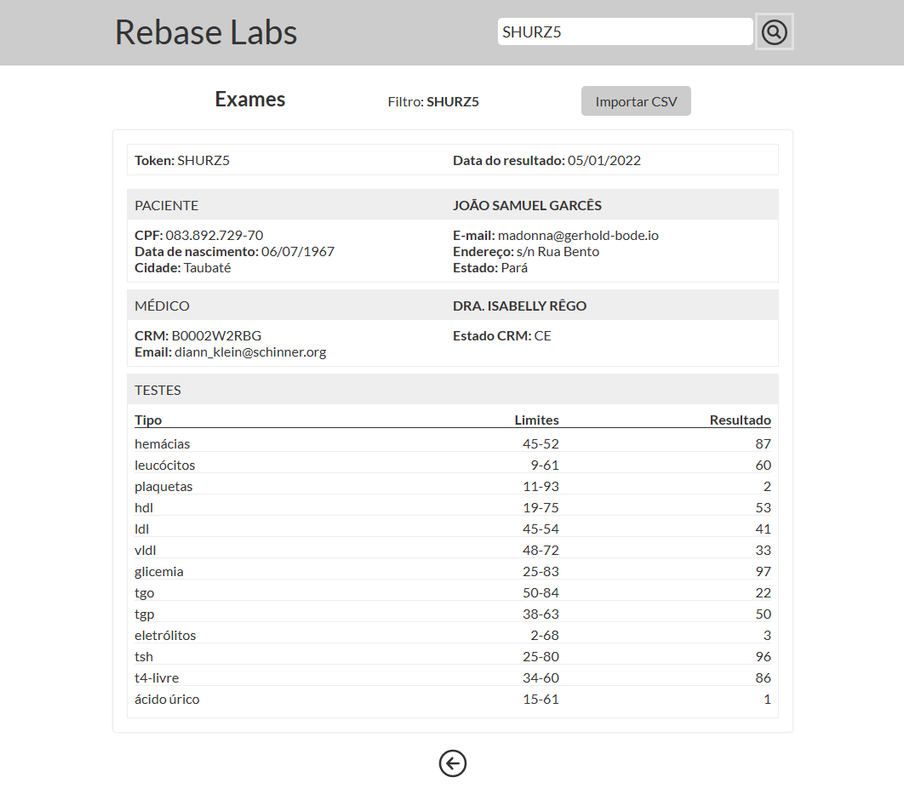The image size is (904, 800).
Task: Select the Token: SHURZ5 text
Action: pos(182,160)
